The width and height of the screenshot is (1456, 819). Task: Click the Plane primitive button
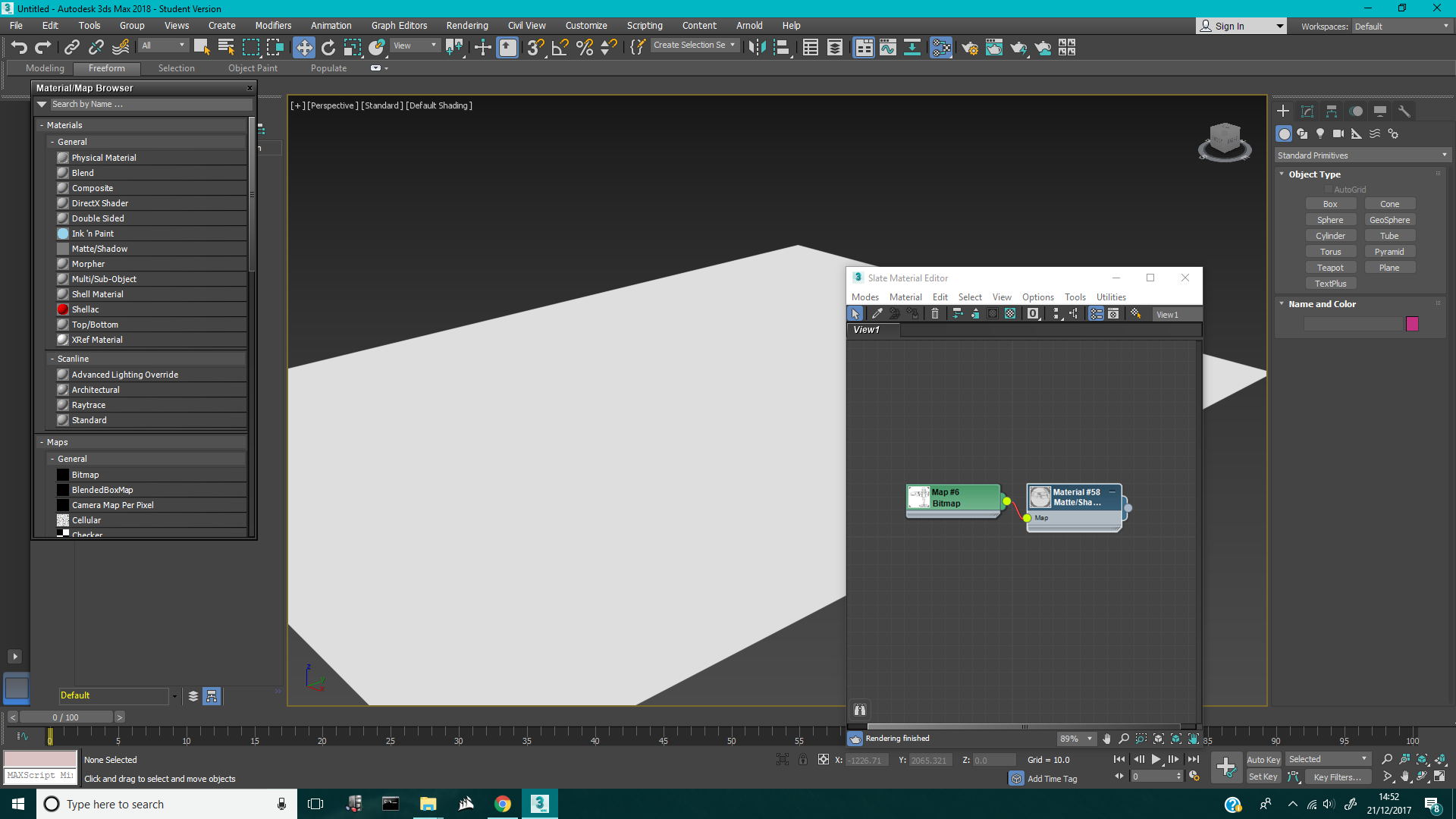pos(1389,267)
